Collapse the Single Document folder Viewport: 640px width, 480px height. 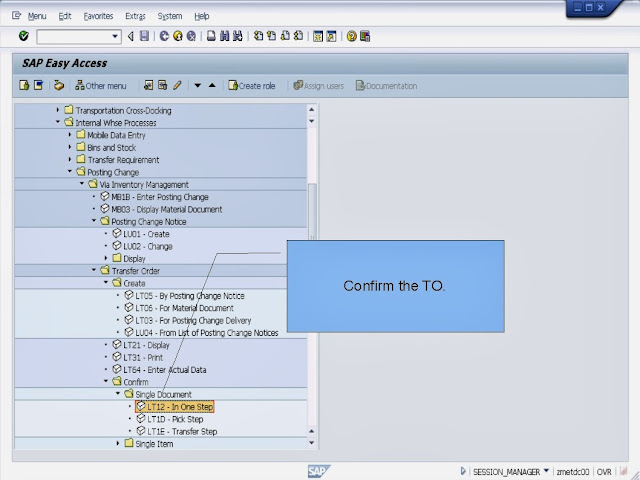(118, 393)
